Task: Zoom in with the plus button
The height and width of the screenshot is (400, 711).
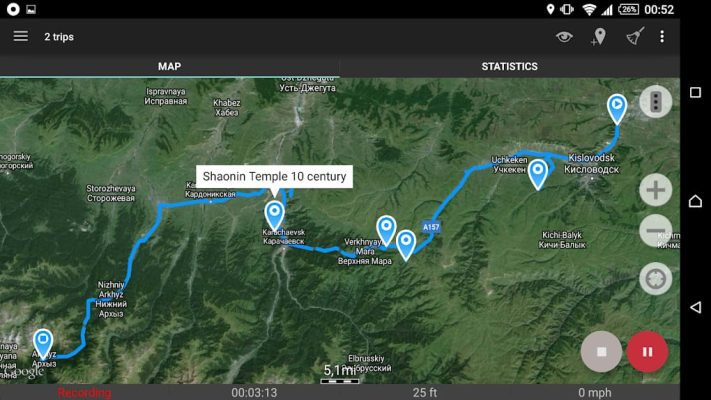Action: [x=656, y=190]
